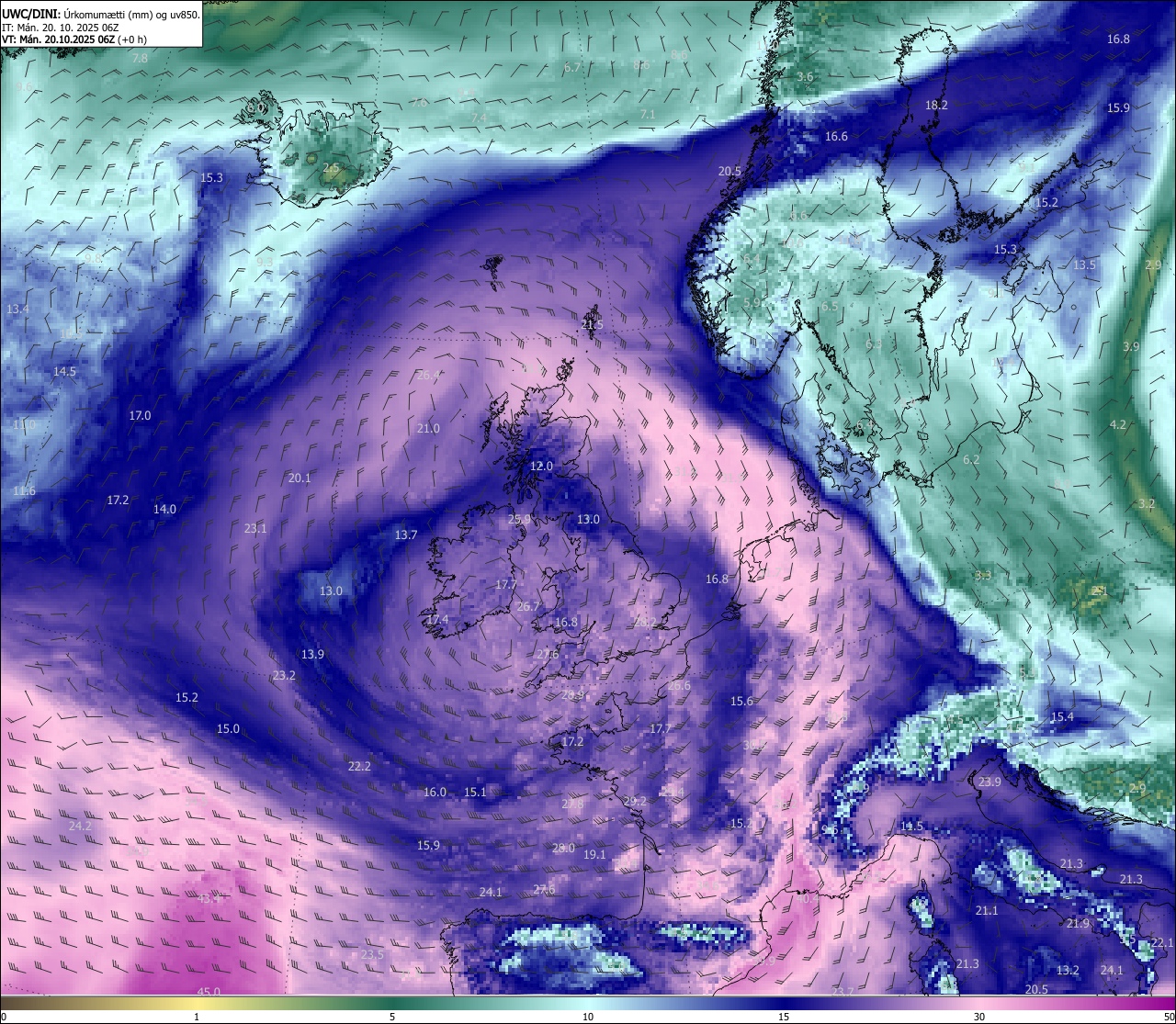Viewport: 1176px width, 1024px height.
Task: Click the 2.5 value over Iceland
Action: point(331,167)
